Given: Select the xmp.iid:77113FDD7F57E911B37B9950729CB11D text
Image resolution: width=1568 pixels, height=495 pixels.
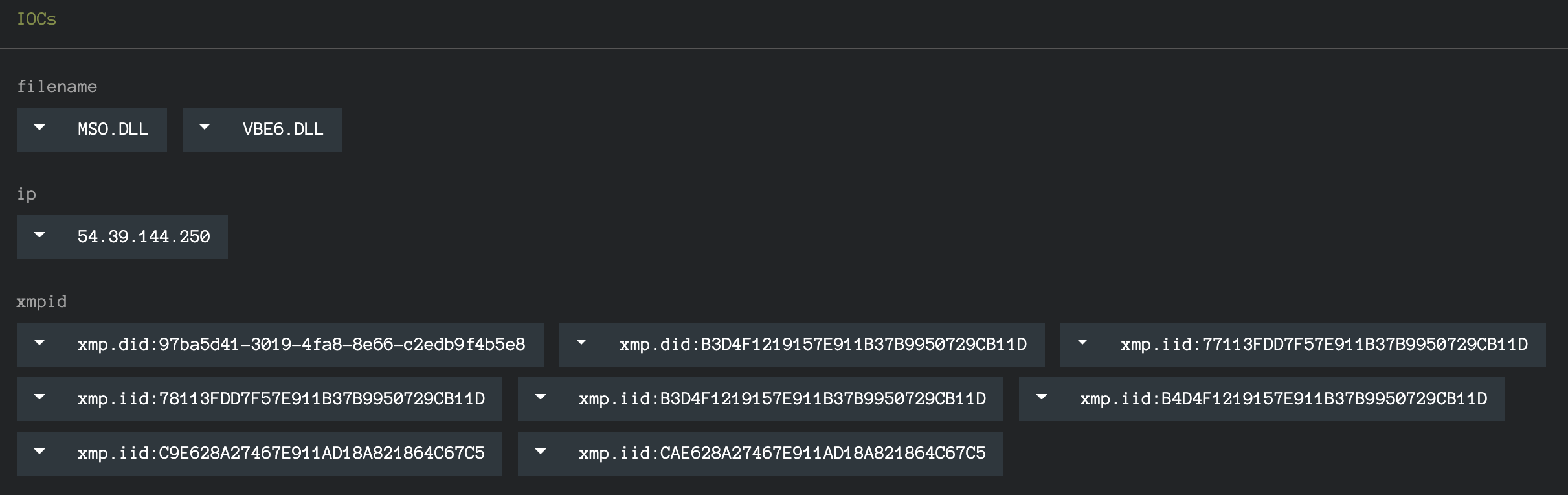Looking at the screenshot, I should (1325, 345).
